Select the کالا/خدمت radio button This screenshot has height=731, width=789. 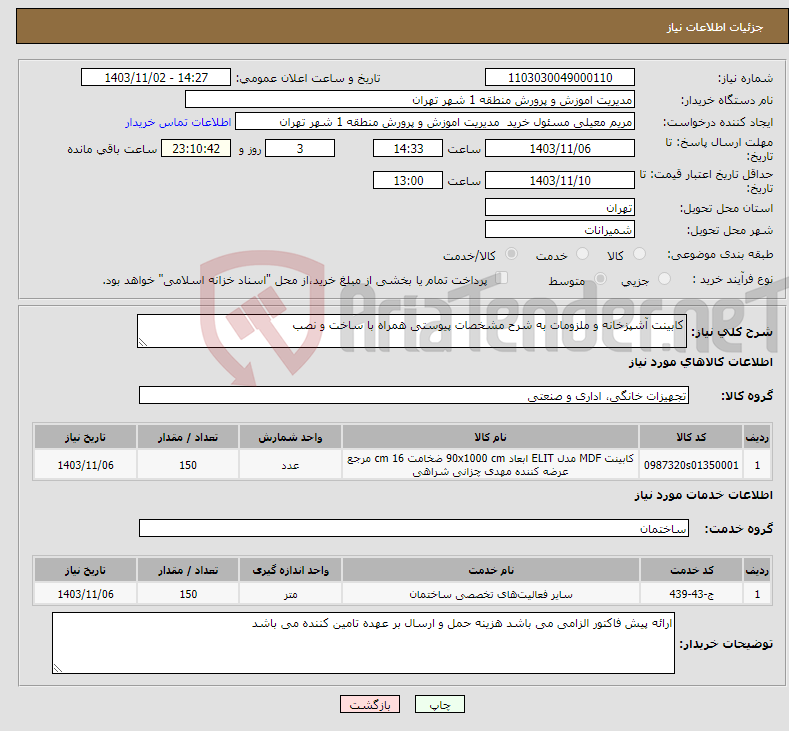(511, 254)
